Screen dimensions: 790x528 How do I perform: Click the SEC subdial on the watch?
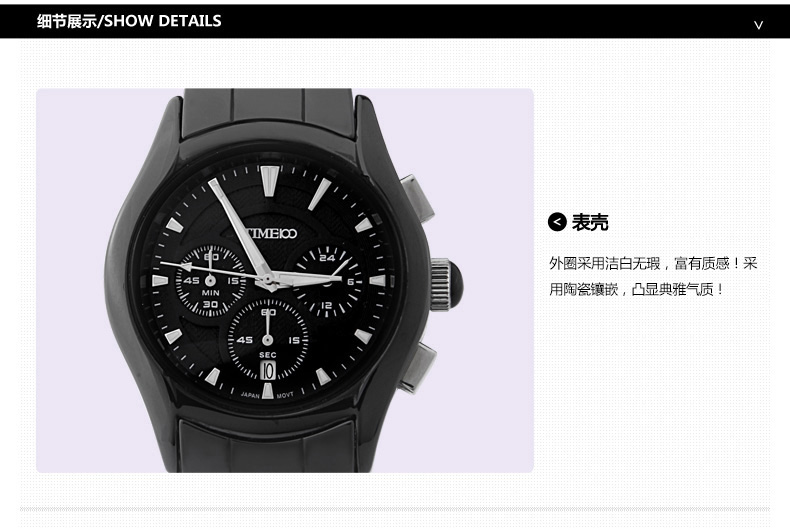tap(268, 340)
